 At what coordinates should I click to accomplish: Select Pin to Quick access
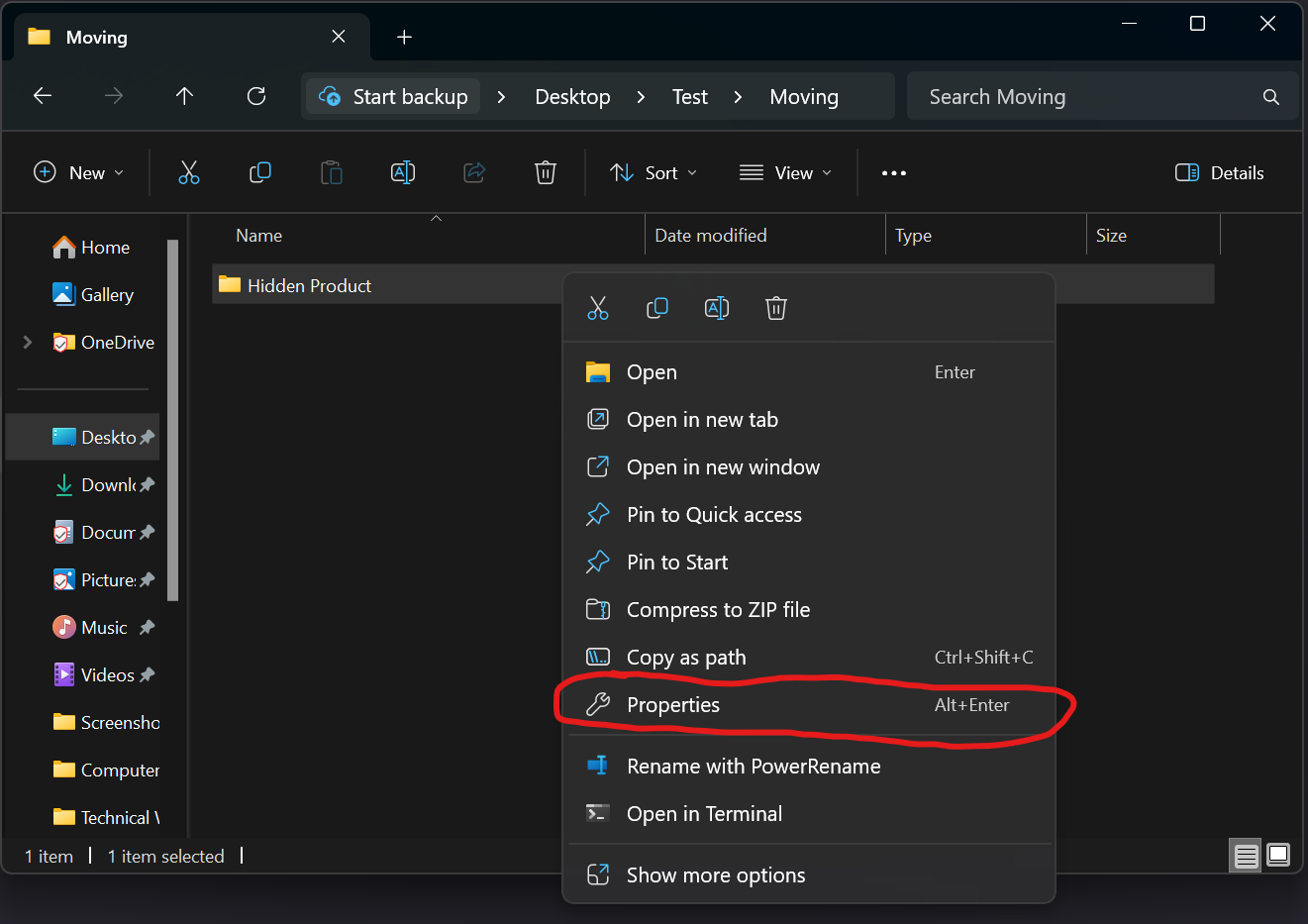click(x=809, y=515)
